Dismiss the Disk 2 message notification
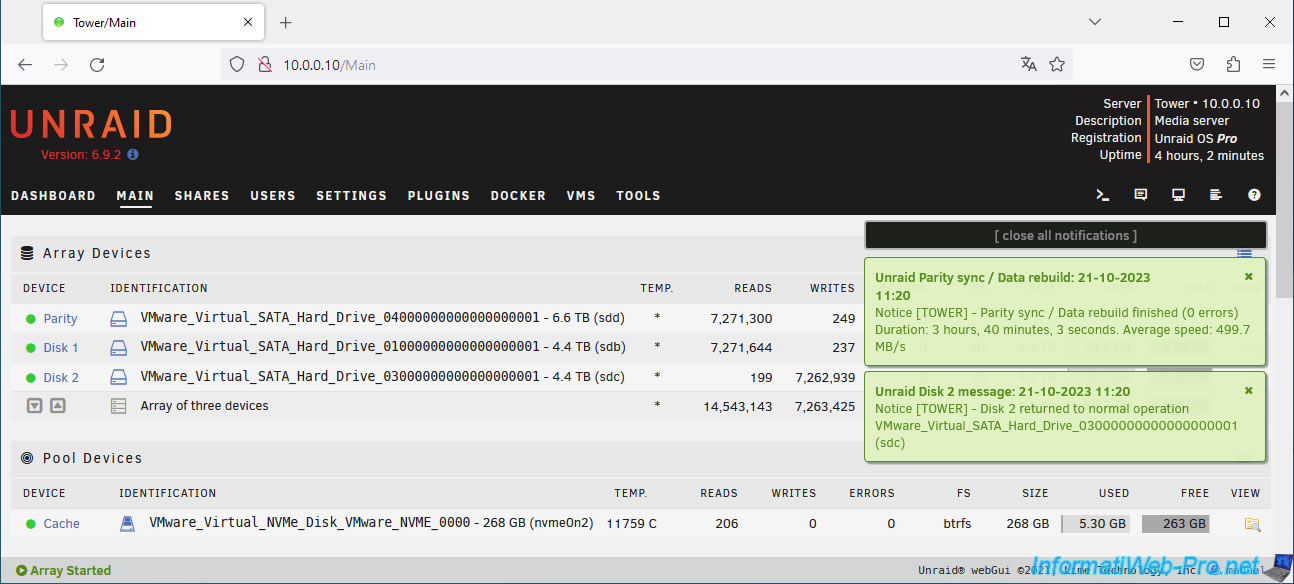 pyautogui.click(x=1248, y=391)
